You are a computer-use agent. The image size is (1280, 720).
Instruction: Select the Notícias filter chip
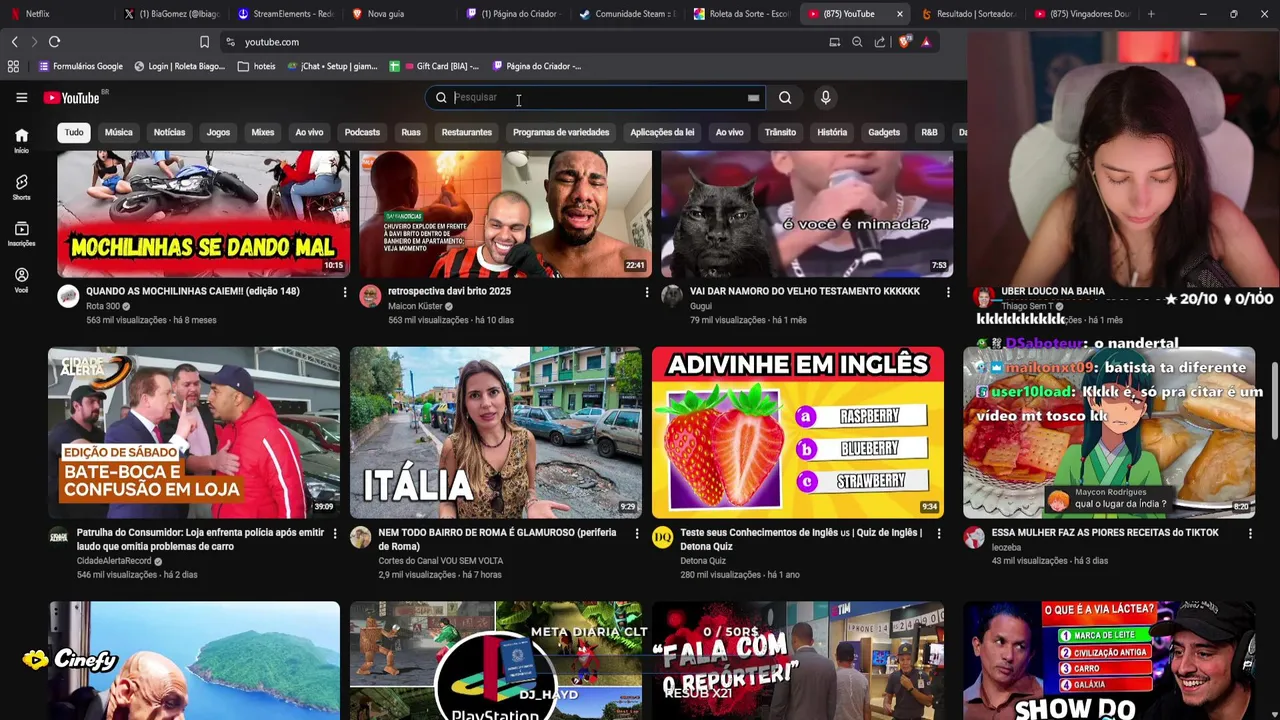point(169,132)
